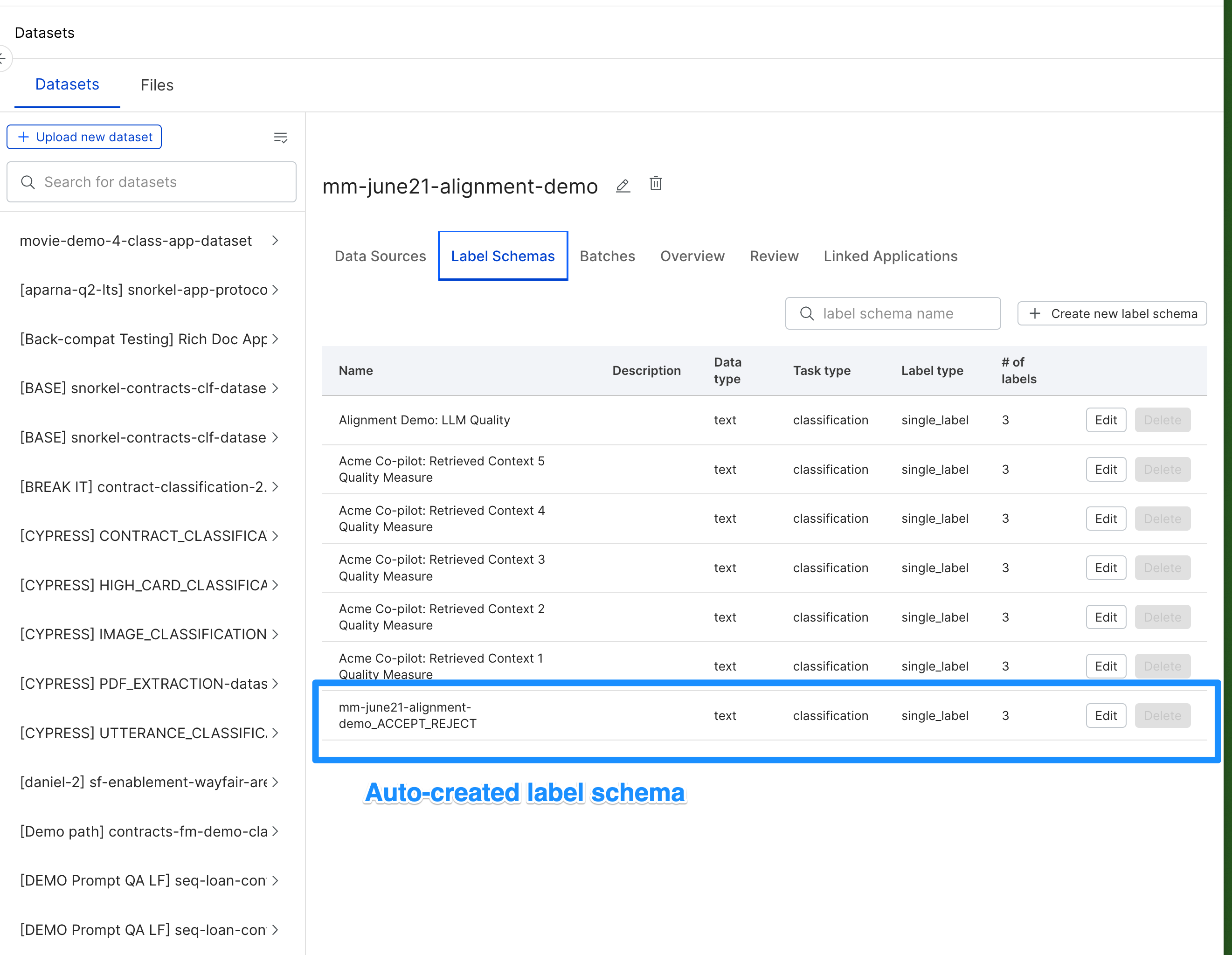Click magnifier icon in dataset search
Screen dimensions: 1232x955
coord(28,182)
